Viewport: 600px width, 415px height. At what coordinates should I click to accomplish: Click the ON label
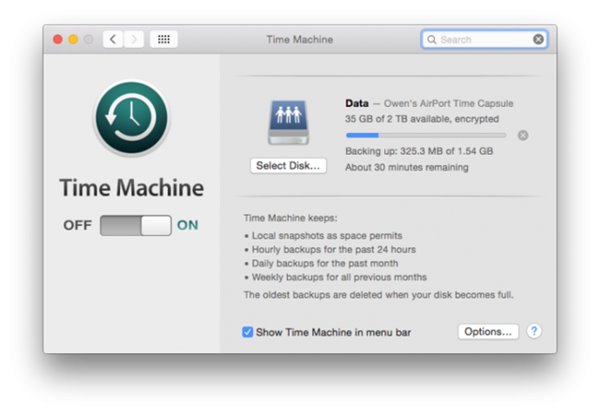click(x=188, y=225)
